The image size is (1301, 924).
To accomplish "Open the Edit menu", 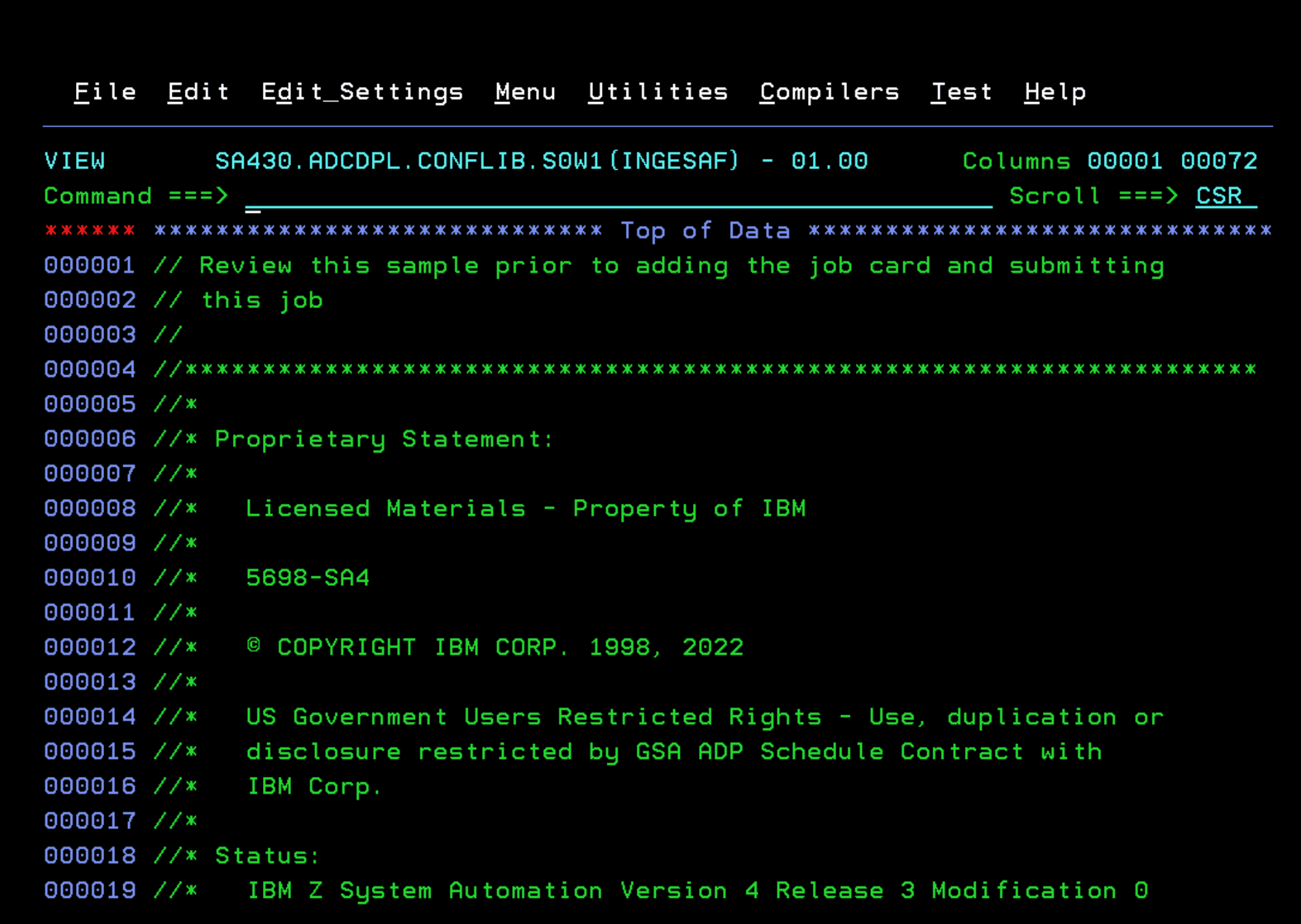I will 198,92.
